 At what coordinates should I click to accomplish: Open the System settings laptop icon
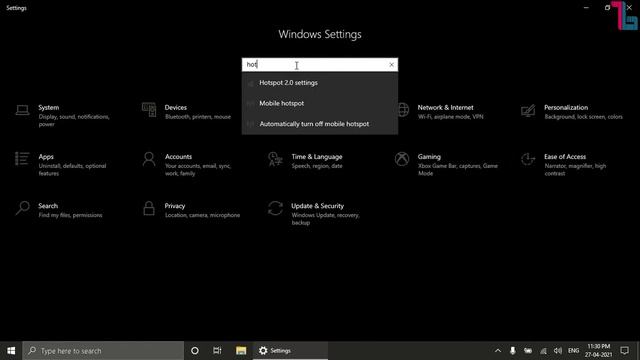(22, 110)
